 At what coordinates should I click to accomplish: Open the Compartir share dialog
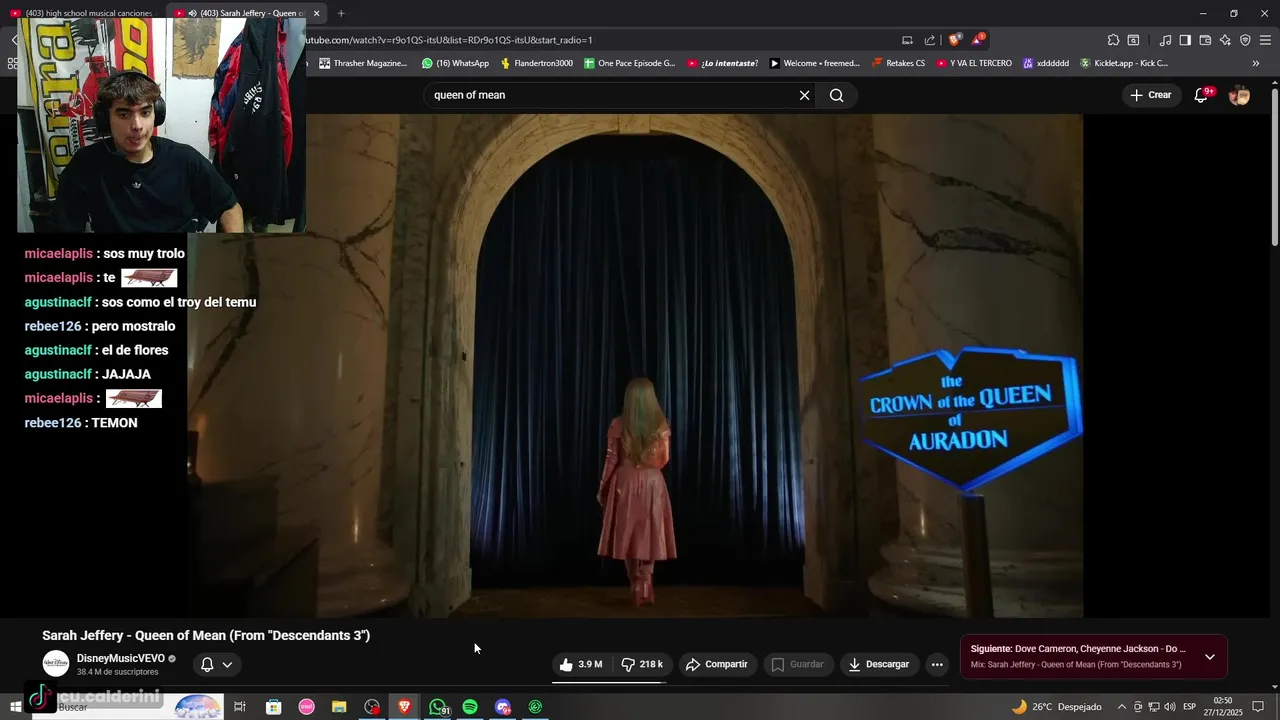point(717,664)
